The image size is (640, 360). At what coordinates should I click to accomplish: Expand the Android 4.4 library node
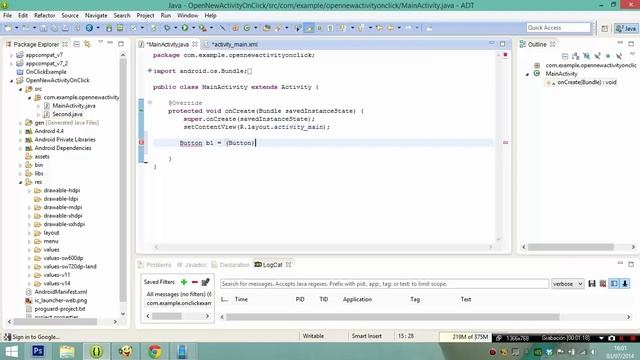pyautogui.click(x=20, y=131)
